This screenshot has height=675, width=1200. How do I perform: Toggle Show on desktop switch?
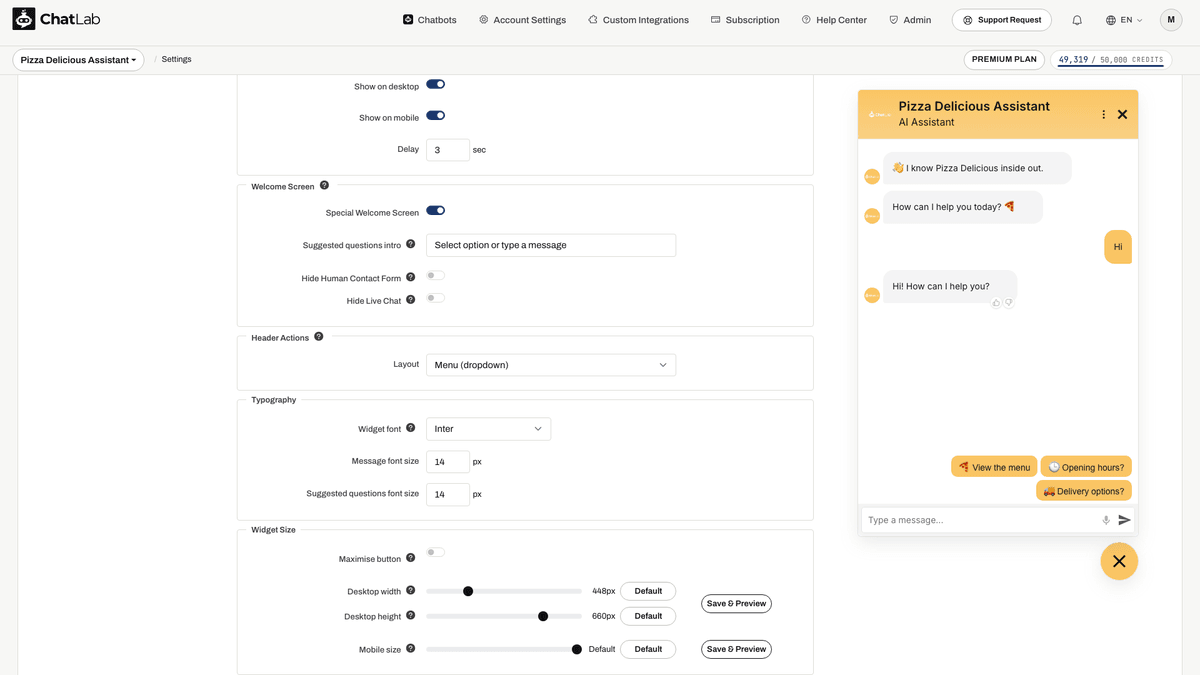(436, 85)
